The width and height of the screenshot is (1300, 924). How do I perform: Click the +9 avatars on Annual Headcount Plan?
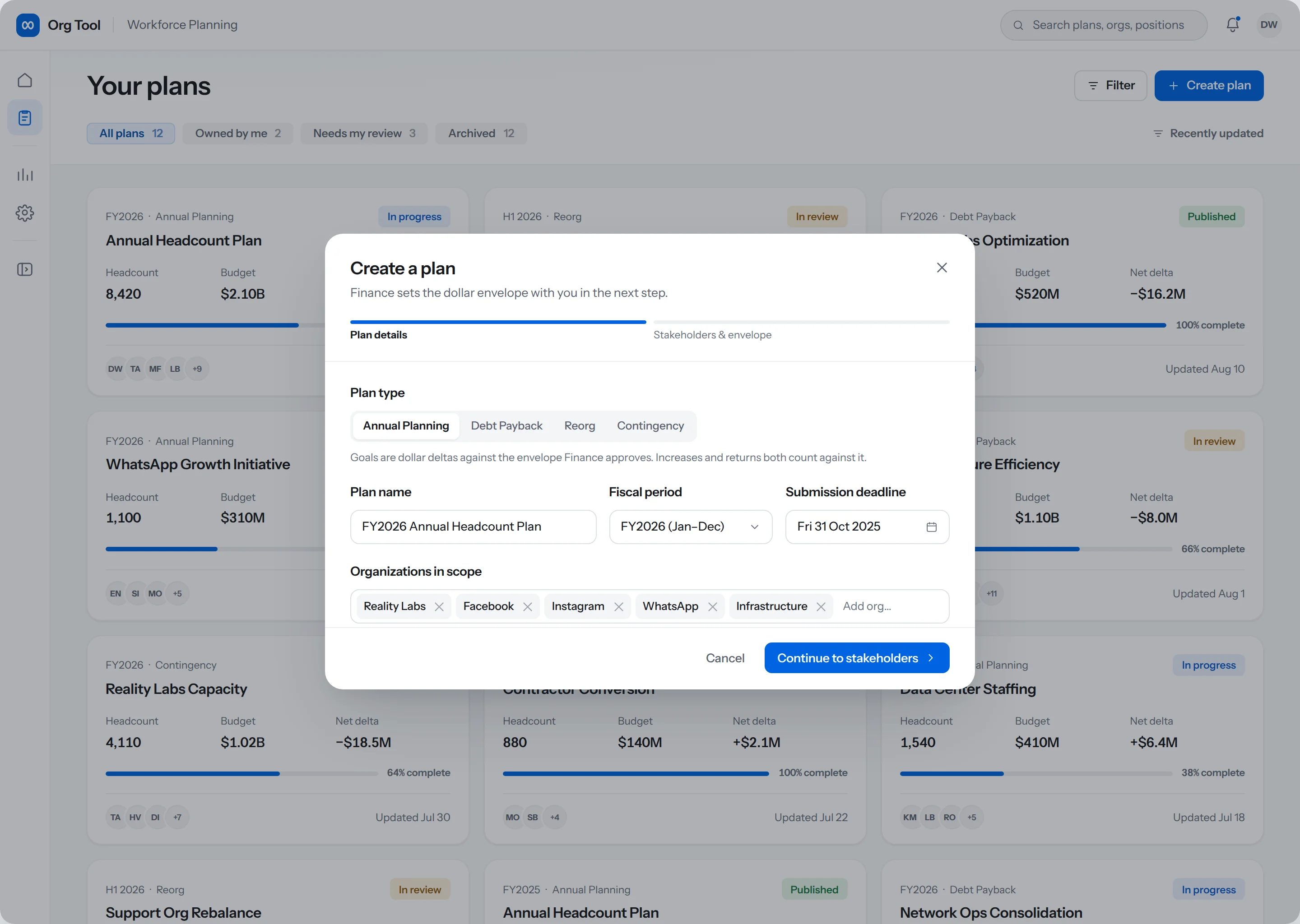tap(197, 369)
